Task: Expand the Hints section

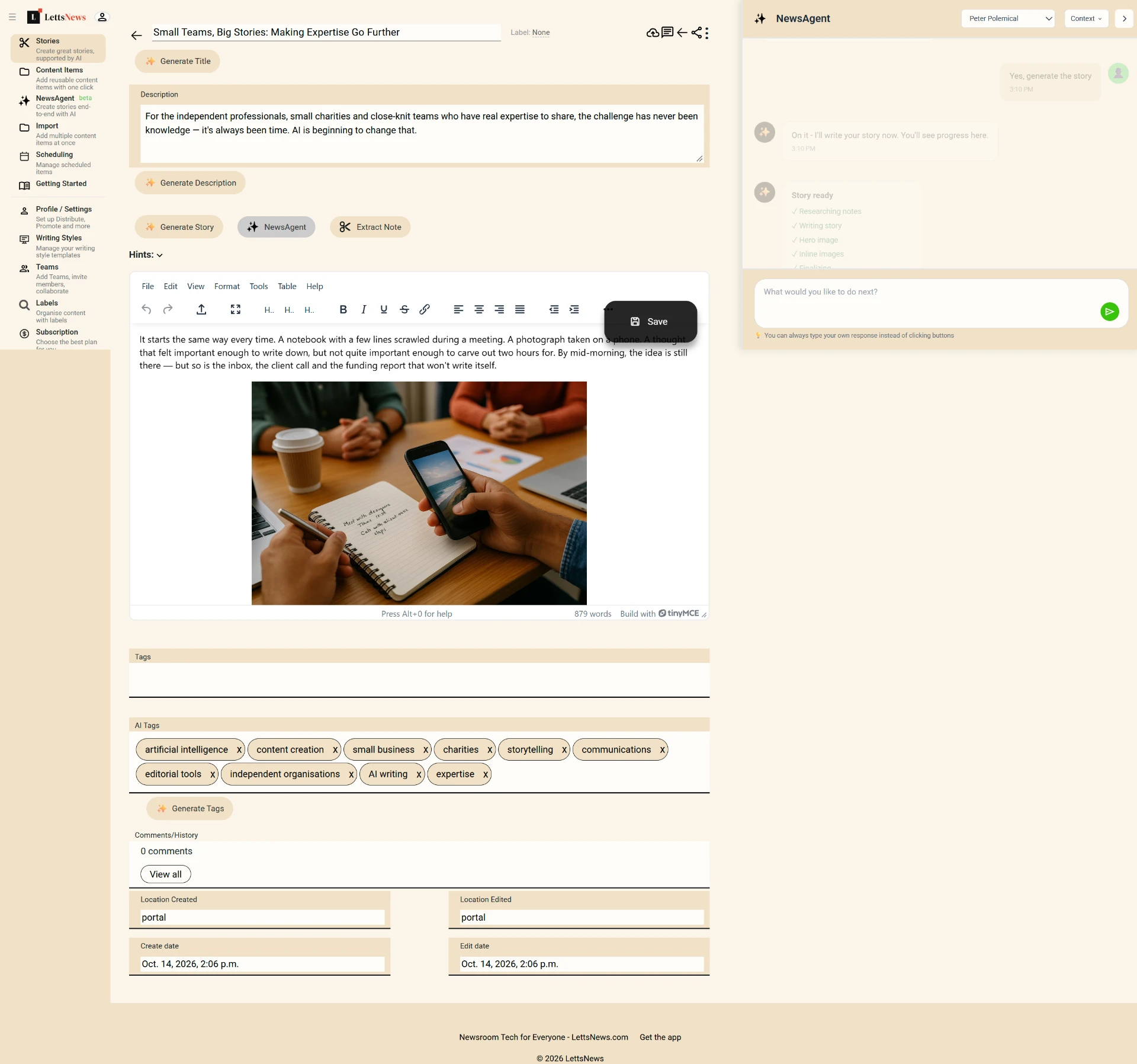Action: 146,255
